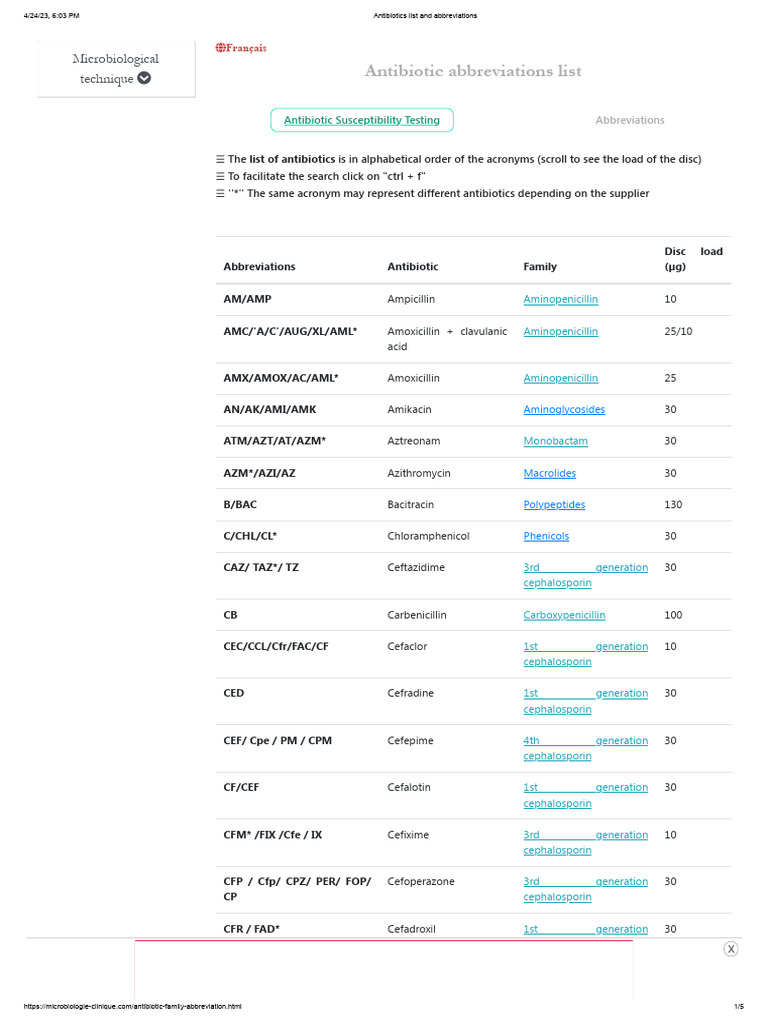Screen dimensions: 768x1024
Task: Switch language via the Français link
Action: (246, 48)
